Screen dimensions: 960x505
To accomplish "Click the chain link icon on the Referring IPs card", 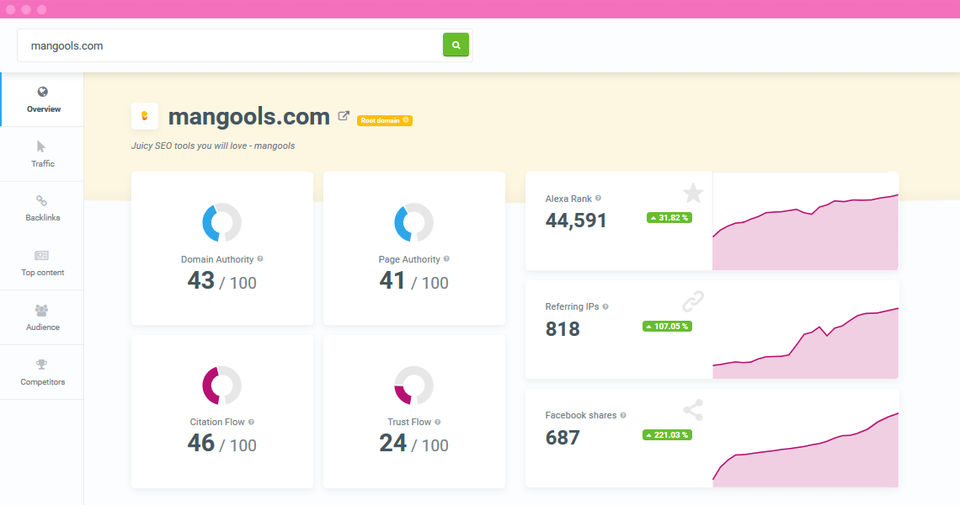I will pos(693,301).
